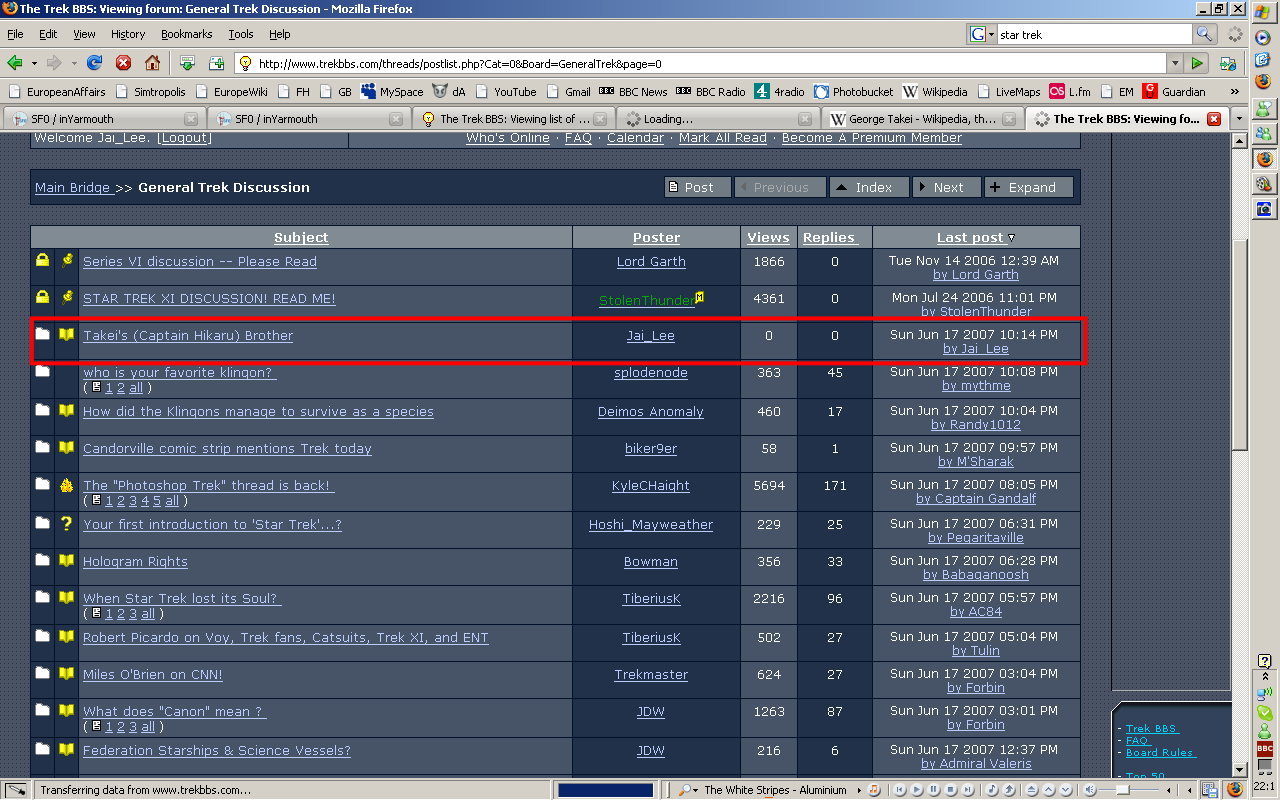This screenshot has height=800, width=1280.
Task: Open Miles O'Brien on CNN! thread
Action: coord(153,675)
